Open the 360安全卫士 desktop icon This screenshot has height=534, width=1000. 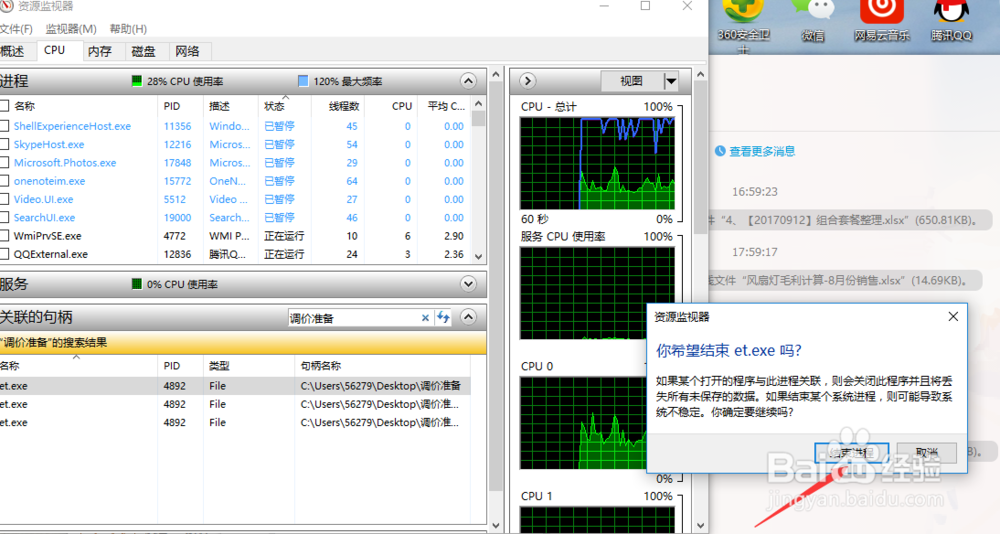(744, 26)
